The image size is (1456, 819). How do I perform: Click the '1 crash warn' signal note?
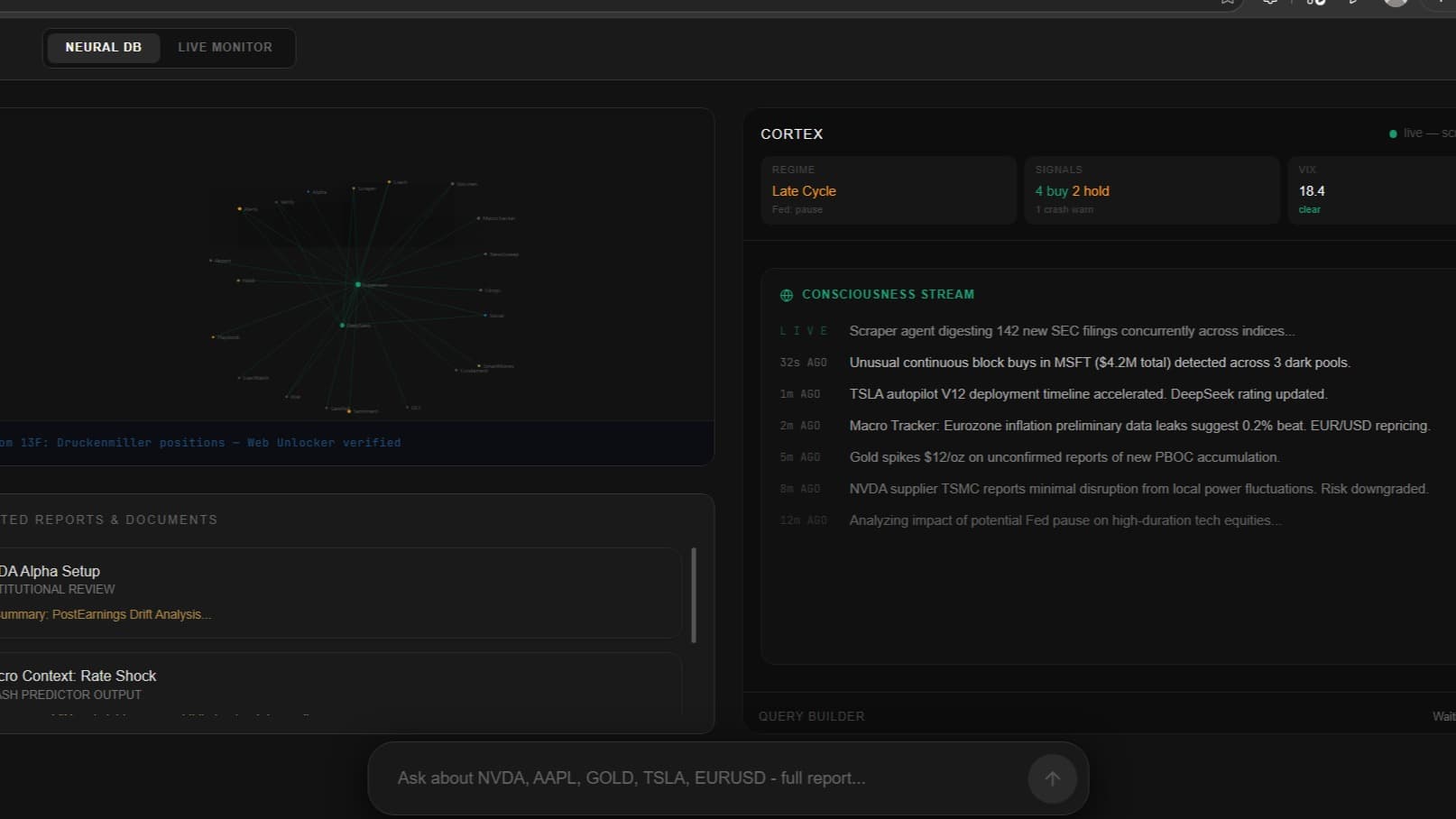click(1064, 209)
